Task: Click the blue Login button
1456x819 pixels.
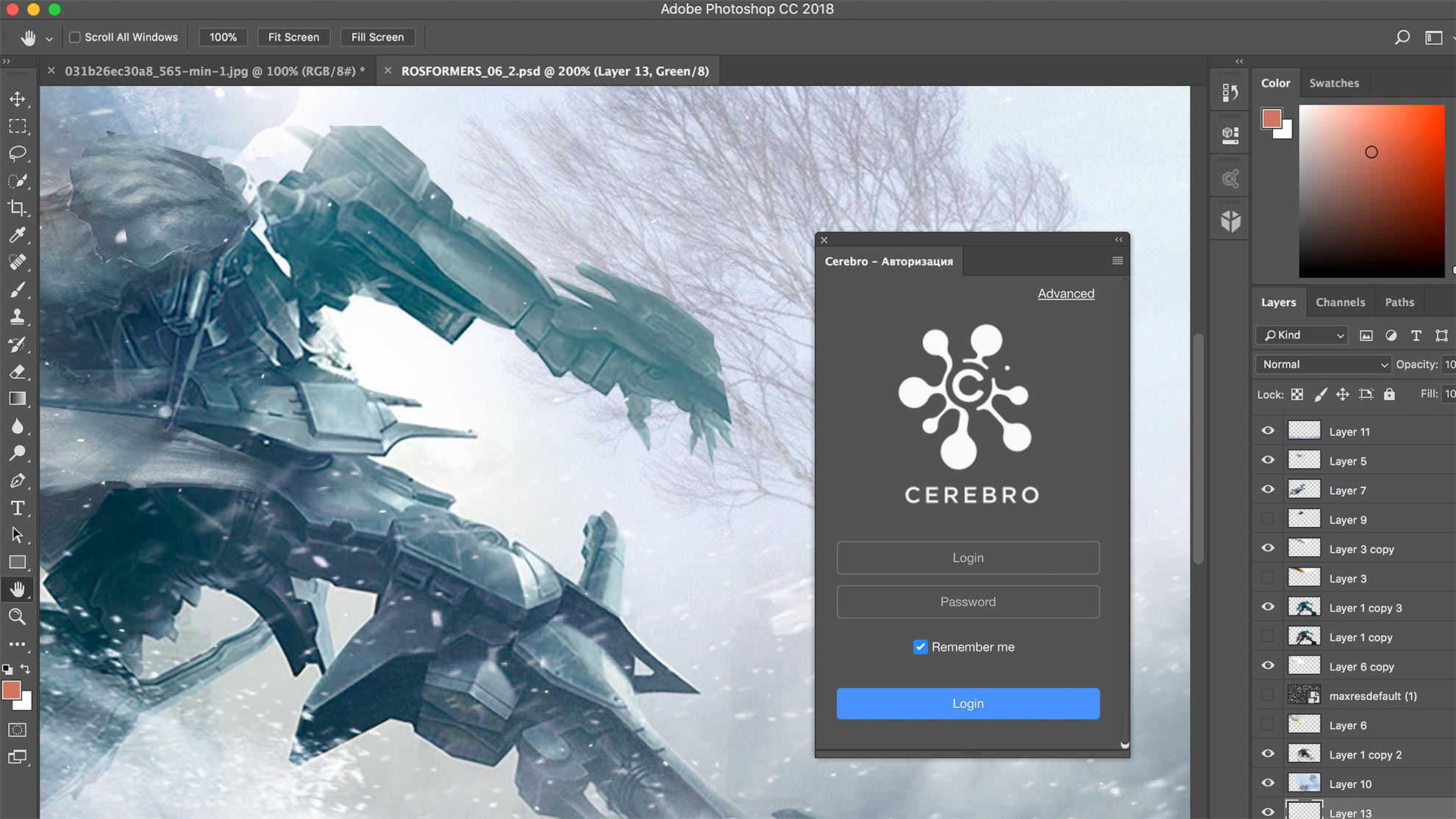Action: (968, 704)
